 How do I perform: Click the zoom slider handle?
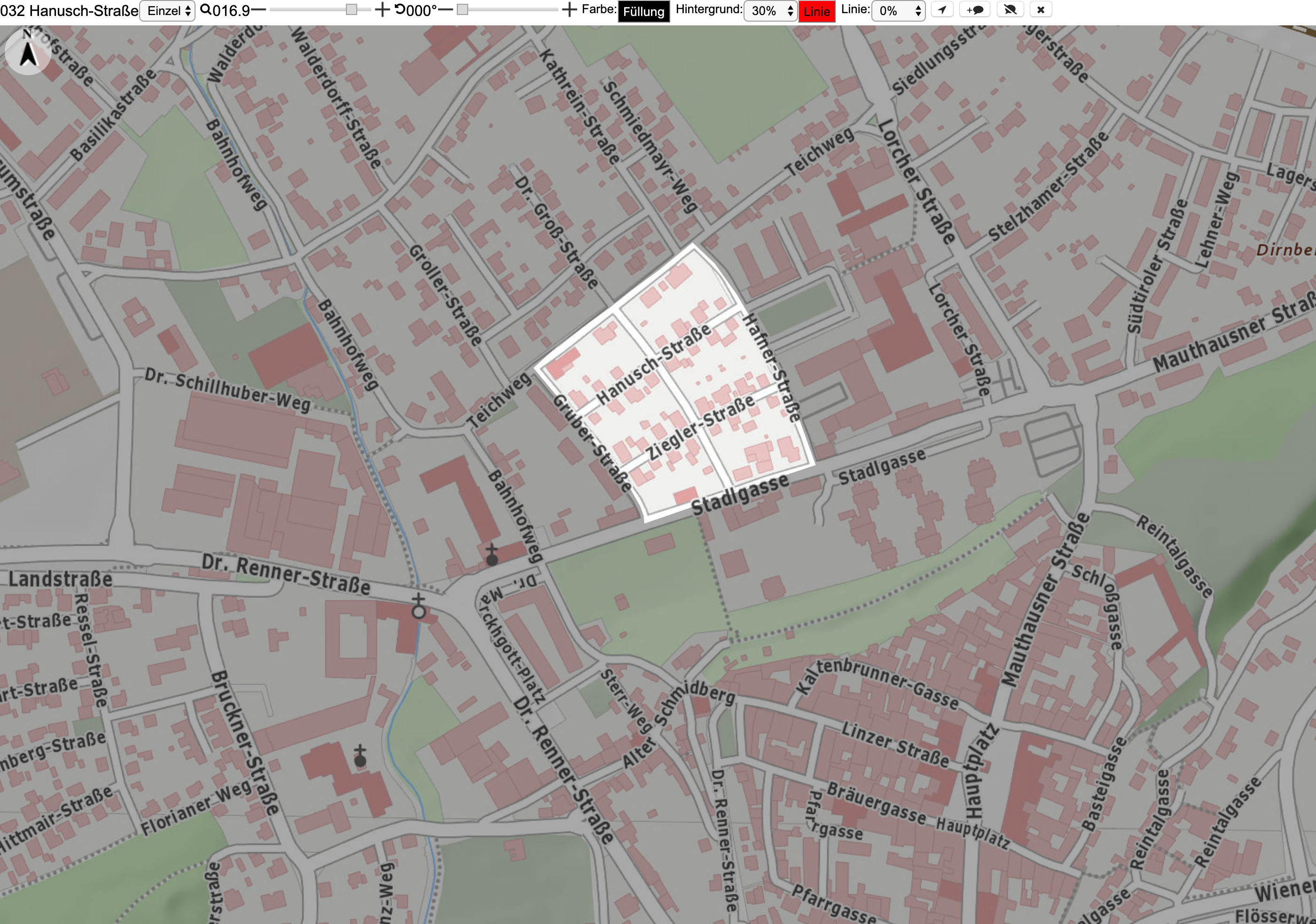click(x=352, y=10)
